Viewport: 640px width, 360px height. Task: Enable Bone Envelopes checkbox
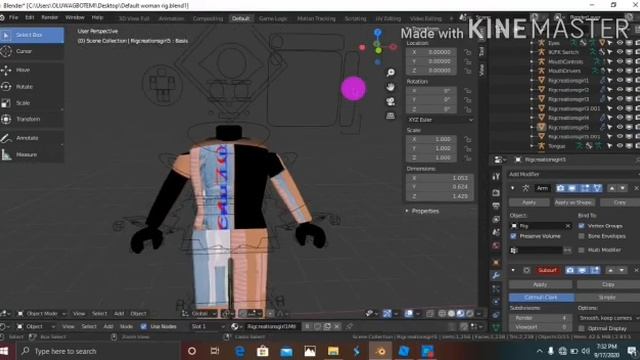pos(581,236)
